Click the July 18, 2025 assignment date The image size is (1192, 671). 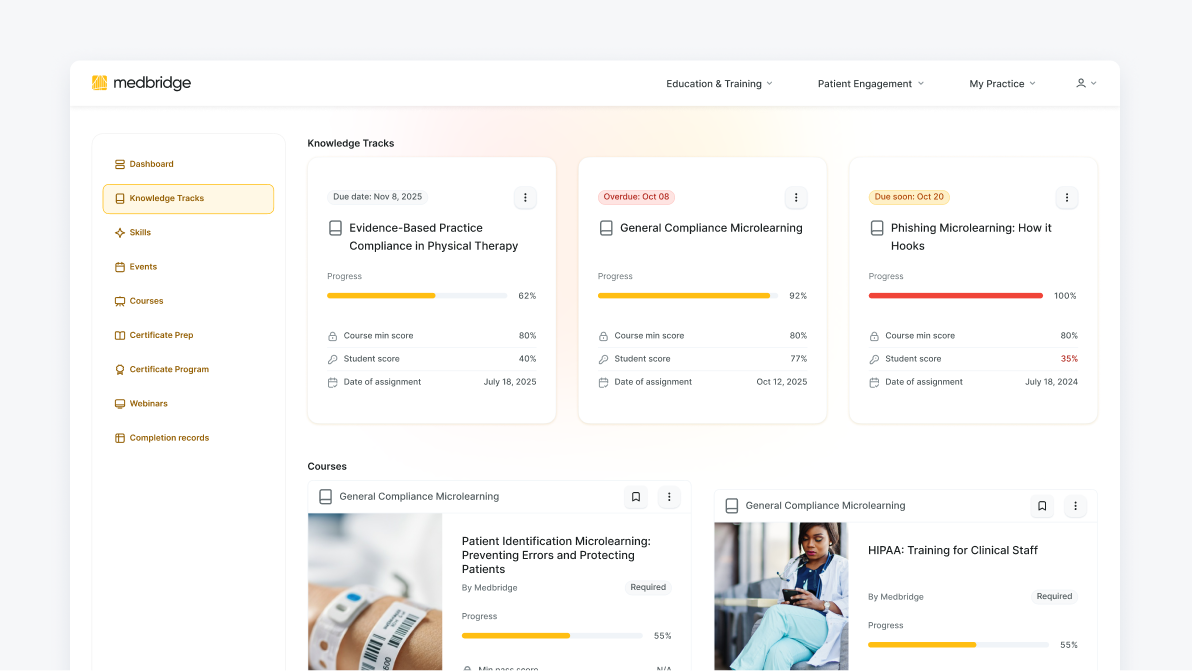click(509, 382)
